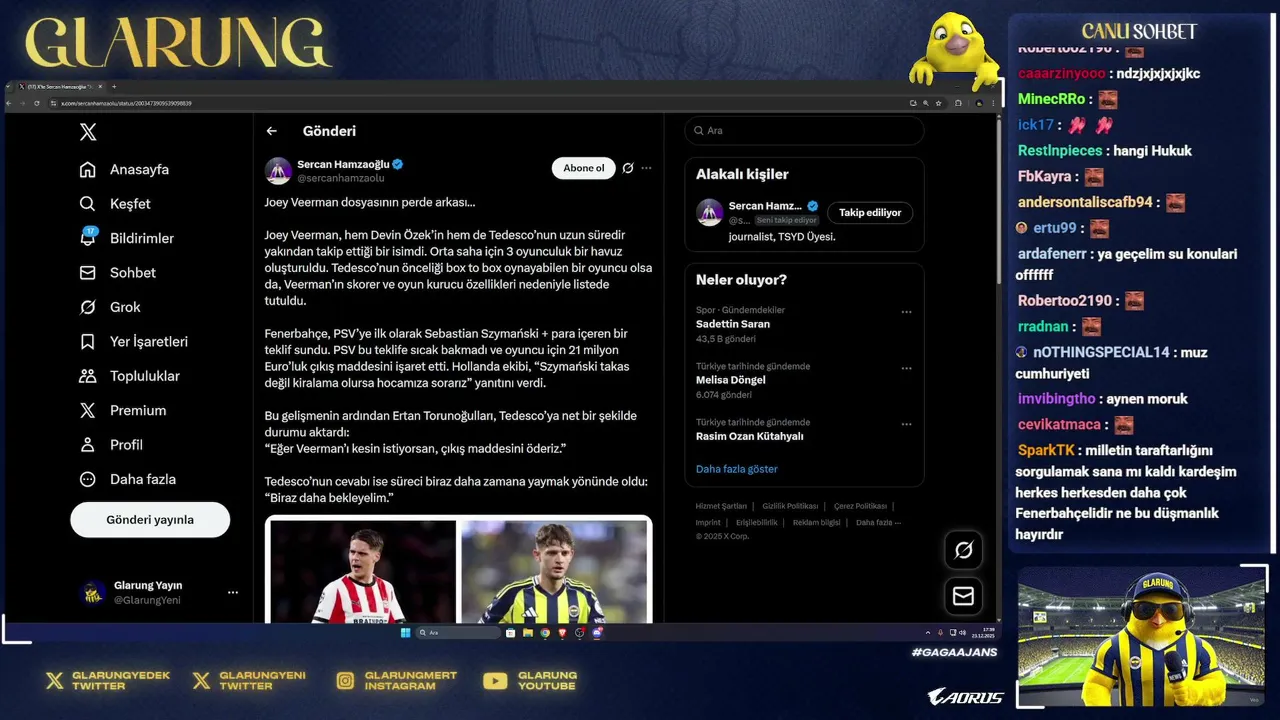
Task: Open new browser tab with plus
Action: click(x=114, y=87)
